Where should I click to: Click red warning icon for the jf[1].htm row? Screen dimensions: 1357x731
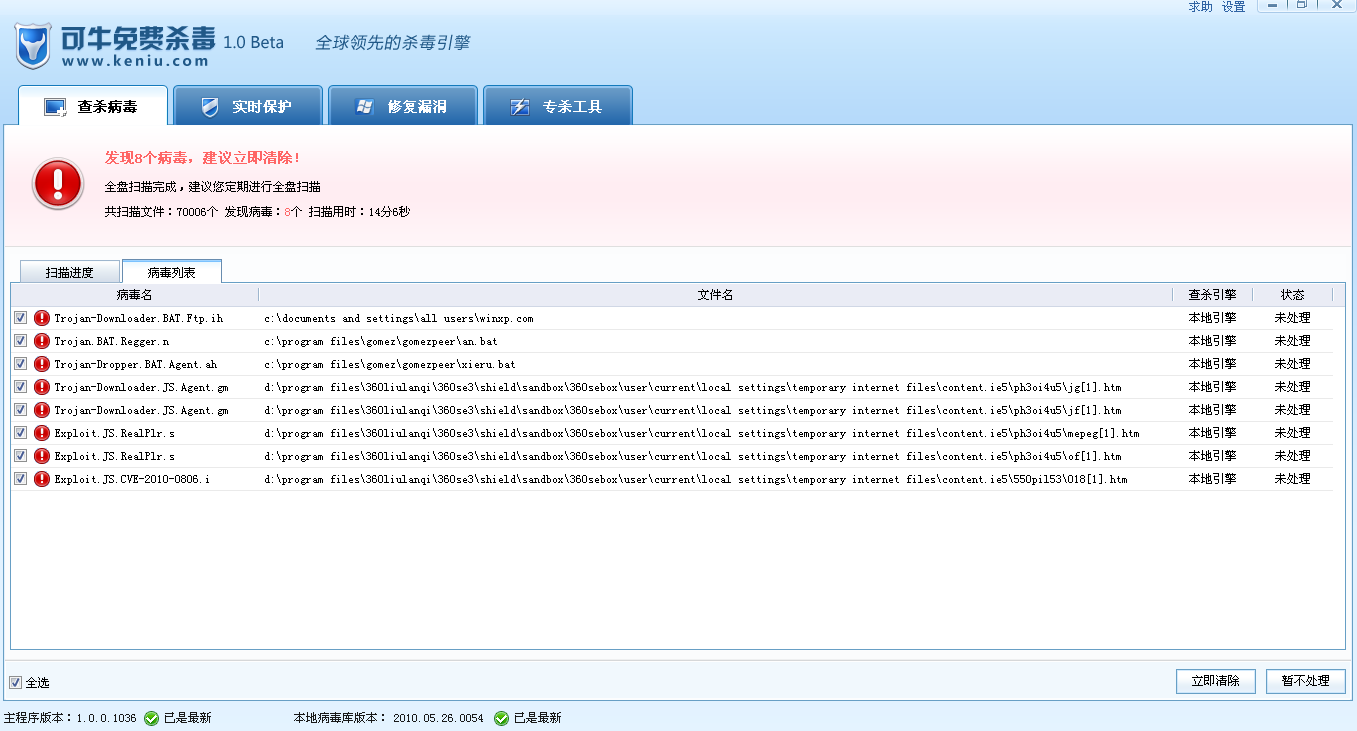(41, 410)
